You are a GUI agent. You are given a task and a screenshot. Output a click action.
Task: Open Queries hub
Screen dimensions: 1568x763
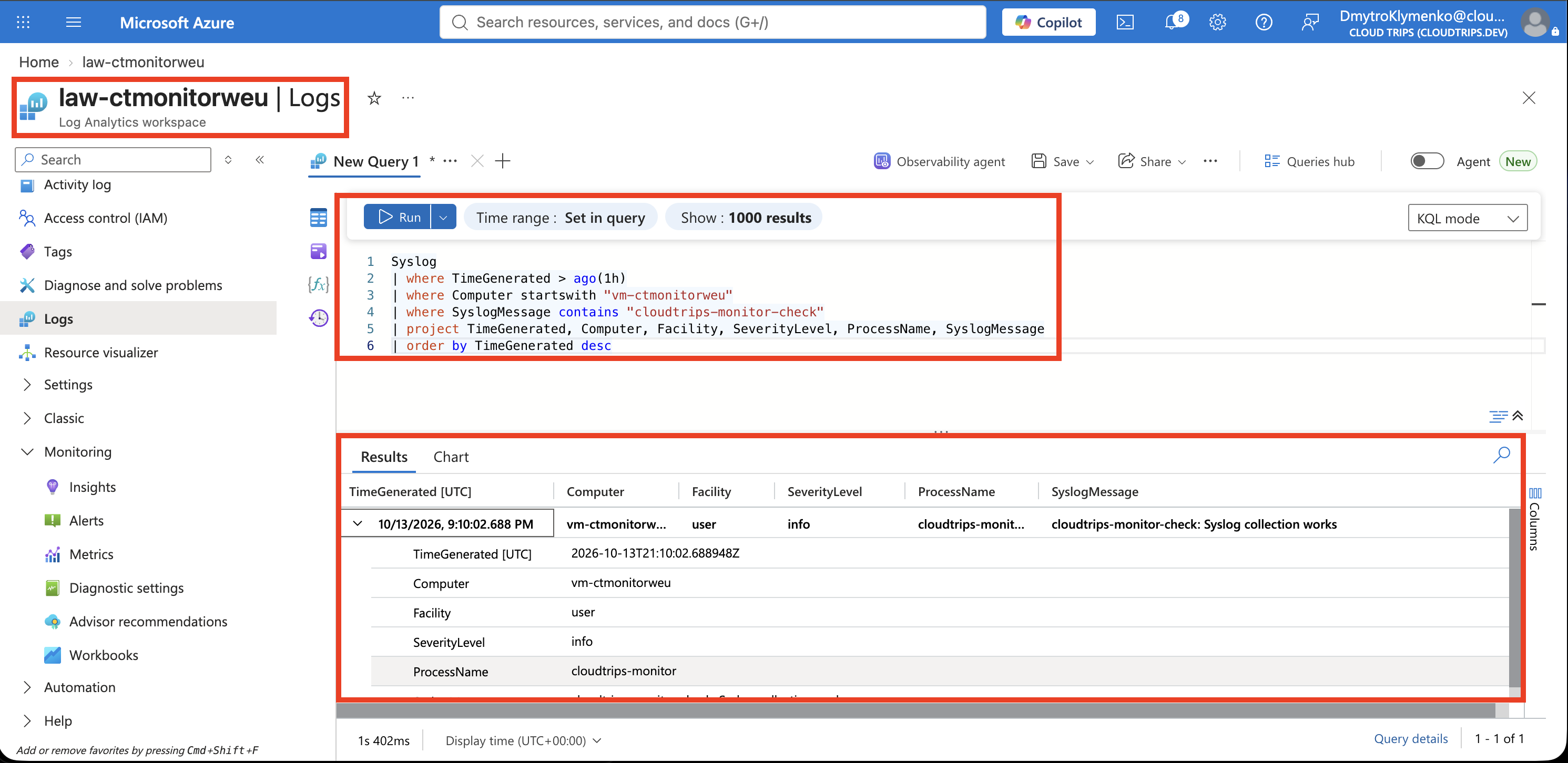tap(1309, 161)
